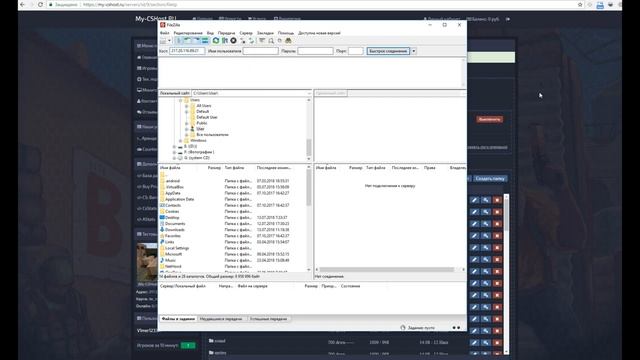Image resolution: width=640 pixels, height=360 pixels.
Task: Toggle the remote directory tree display
Action: (196, 41)
